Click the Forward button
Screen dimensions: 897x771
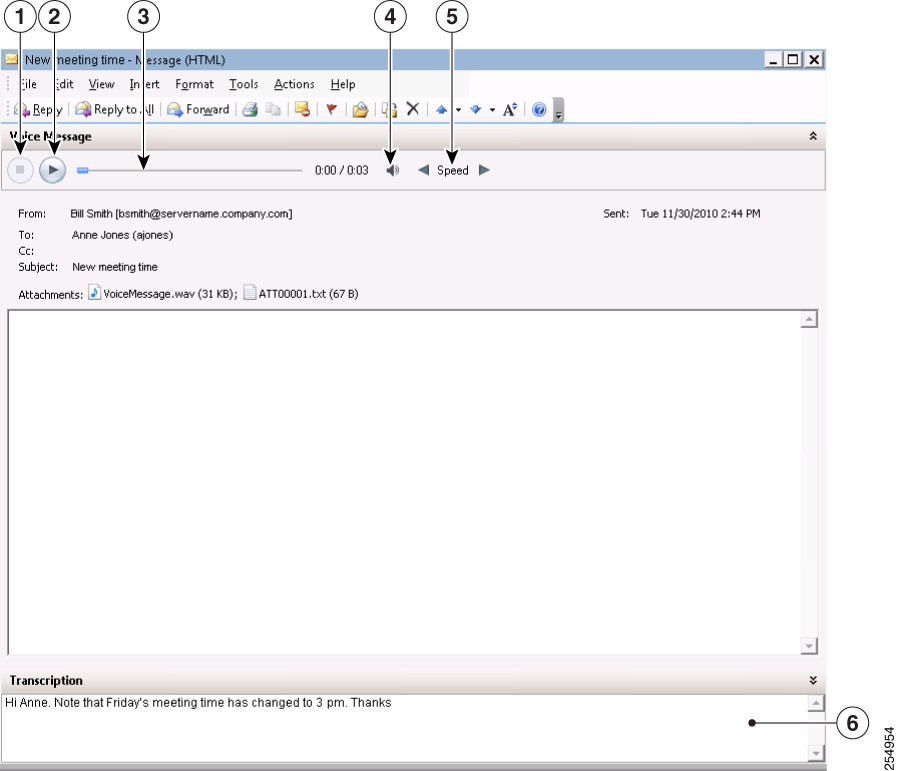point(200,109)
